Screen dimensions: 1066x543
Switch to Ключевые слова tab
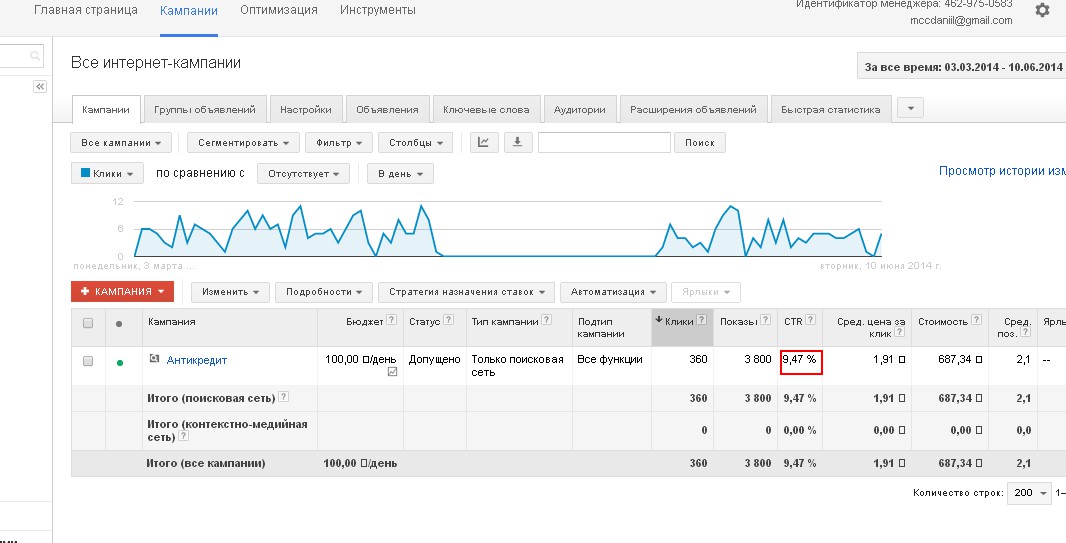click(x=486, y=109)
